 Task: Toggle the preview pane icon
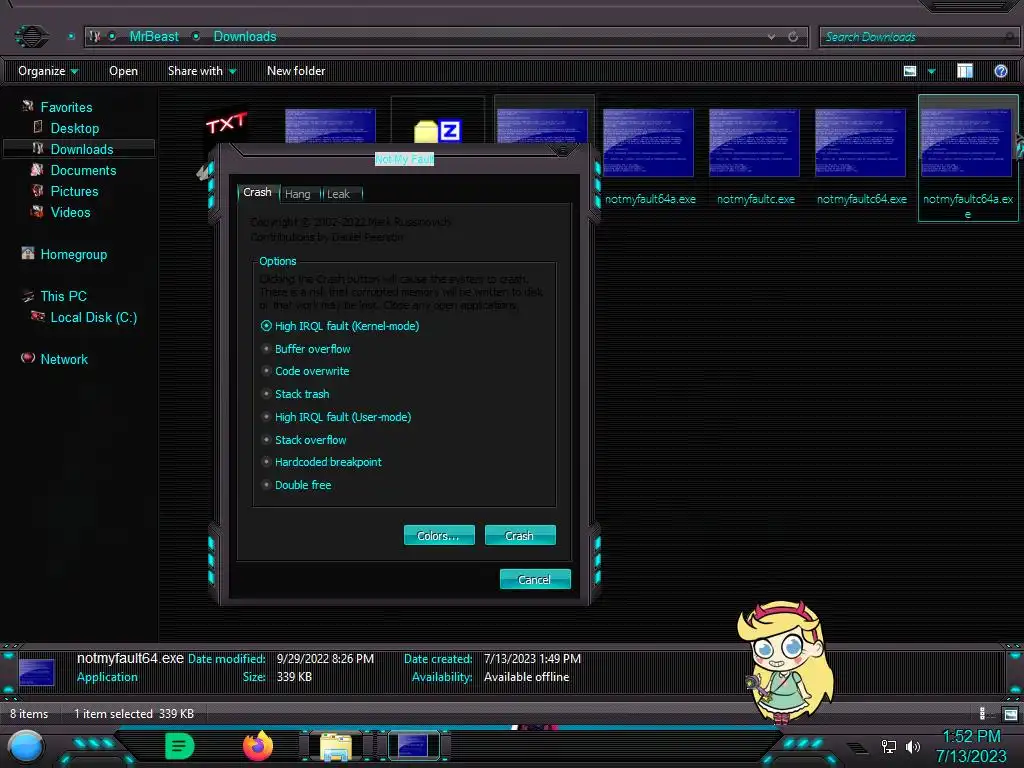tap(965, 71)
